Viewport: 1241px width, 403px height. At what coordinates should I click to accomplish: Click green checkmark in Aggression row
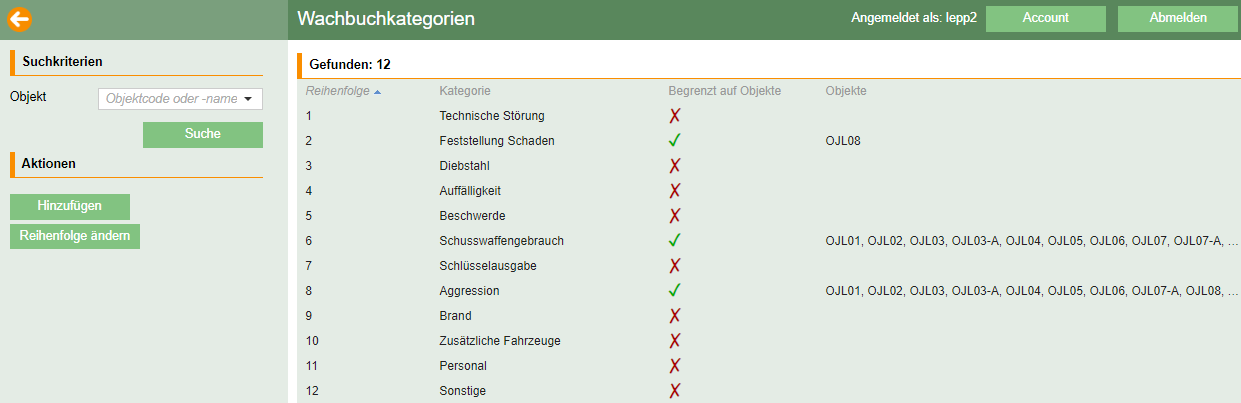[x=675, y=291]
